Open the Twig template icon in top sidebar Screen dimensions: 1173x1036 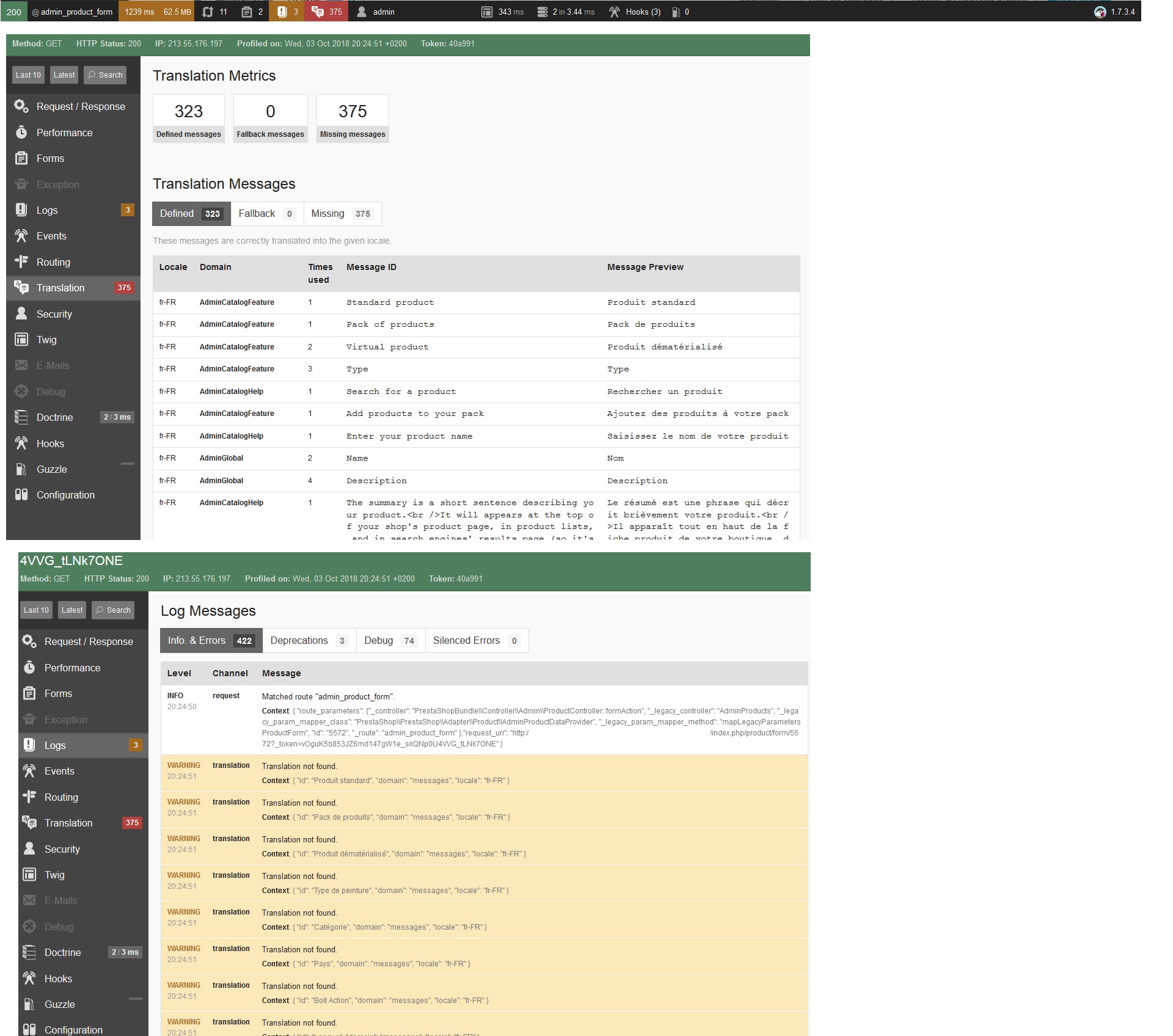click(21, 340)
